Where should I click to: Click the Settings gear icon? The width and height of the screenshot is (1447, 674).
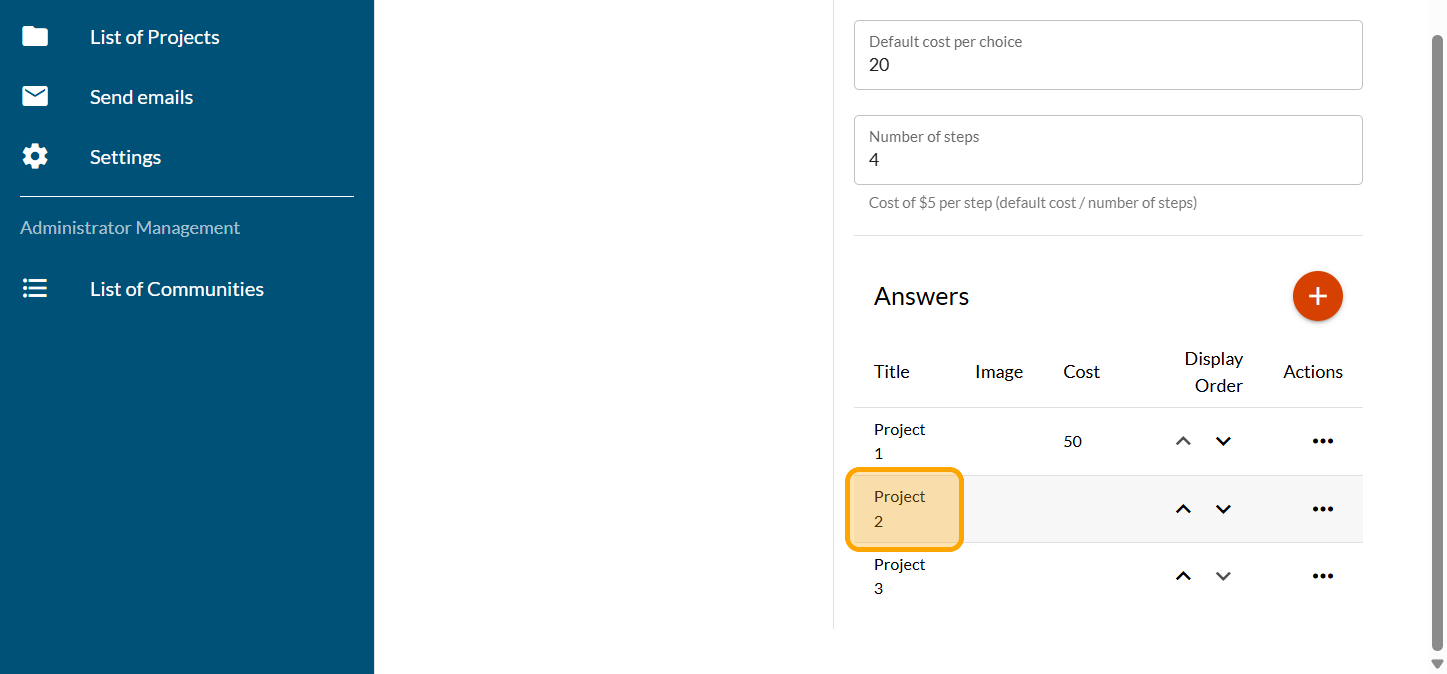(35, 157)
